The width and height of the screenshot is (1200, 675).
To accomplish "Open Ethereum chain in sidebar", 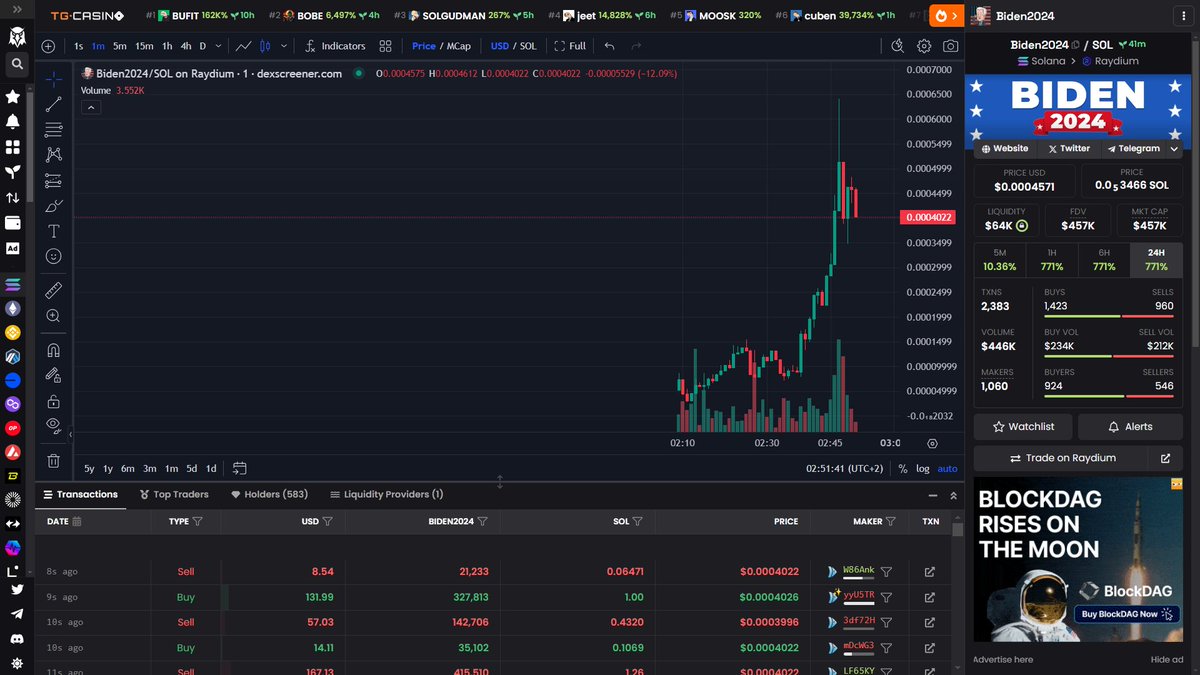I will point(13,309).
